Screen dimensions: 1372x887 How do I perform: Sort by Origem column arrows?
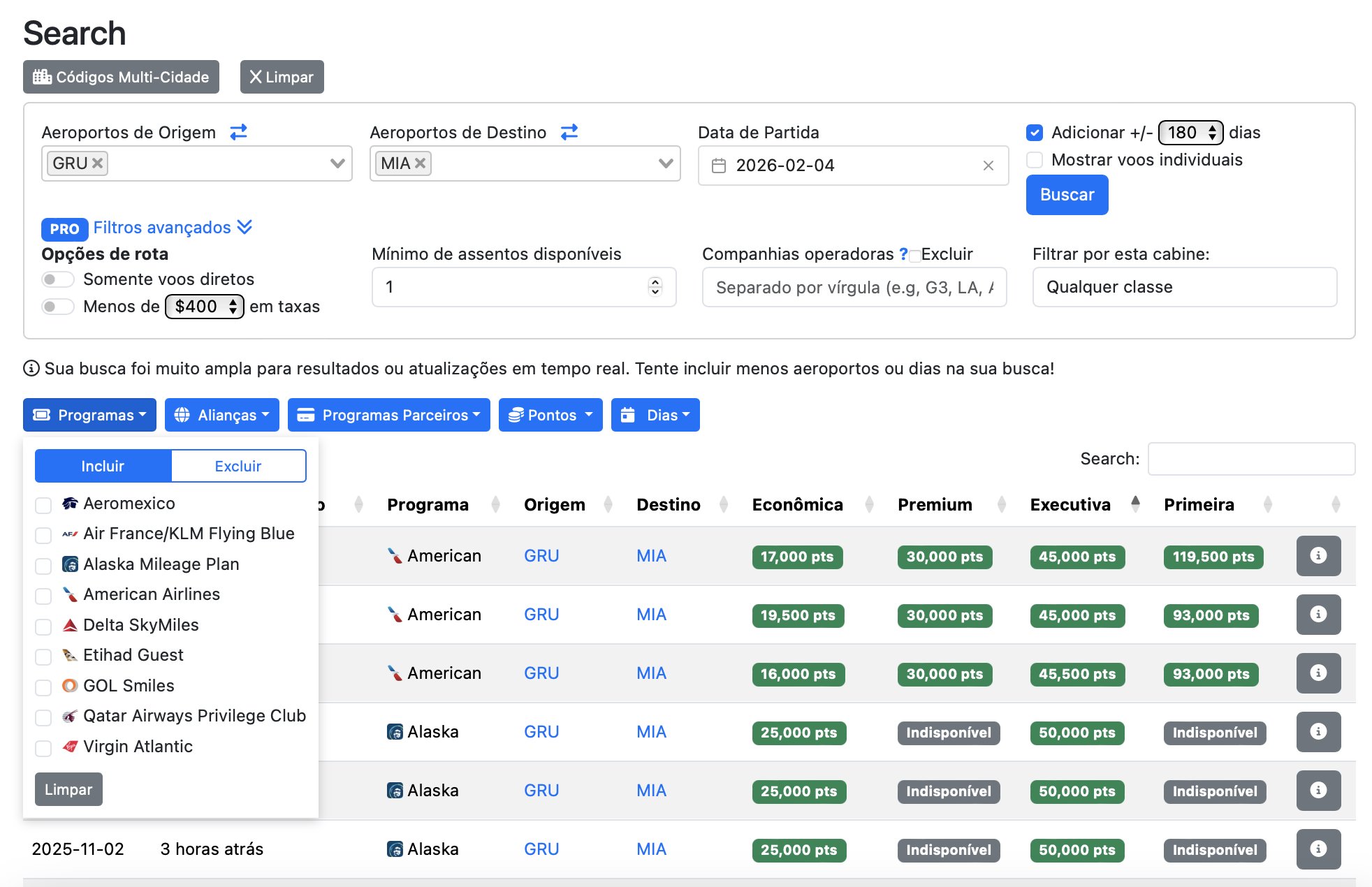[x=608, y=504]
